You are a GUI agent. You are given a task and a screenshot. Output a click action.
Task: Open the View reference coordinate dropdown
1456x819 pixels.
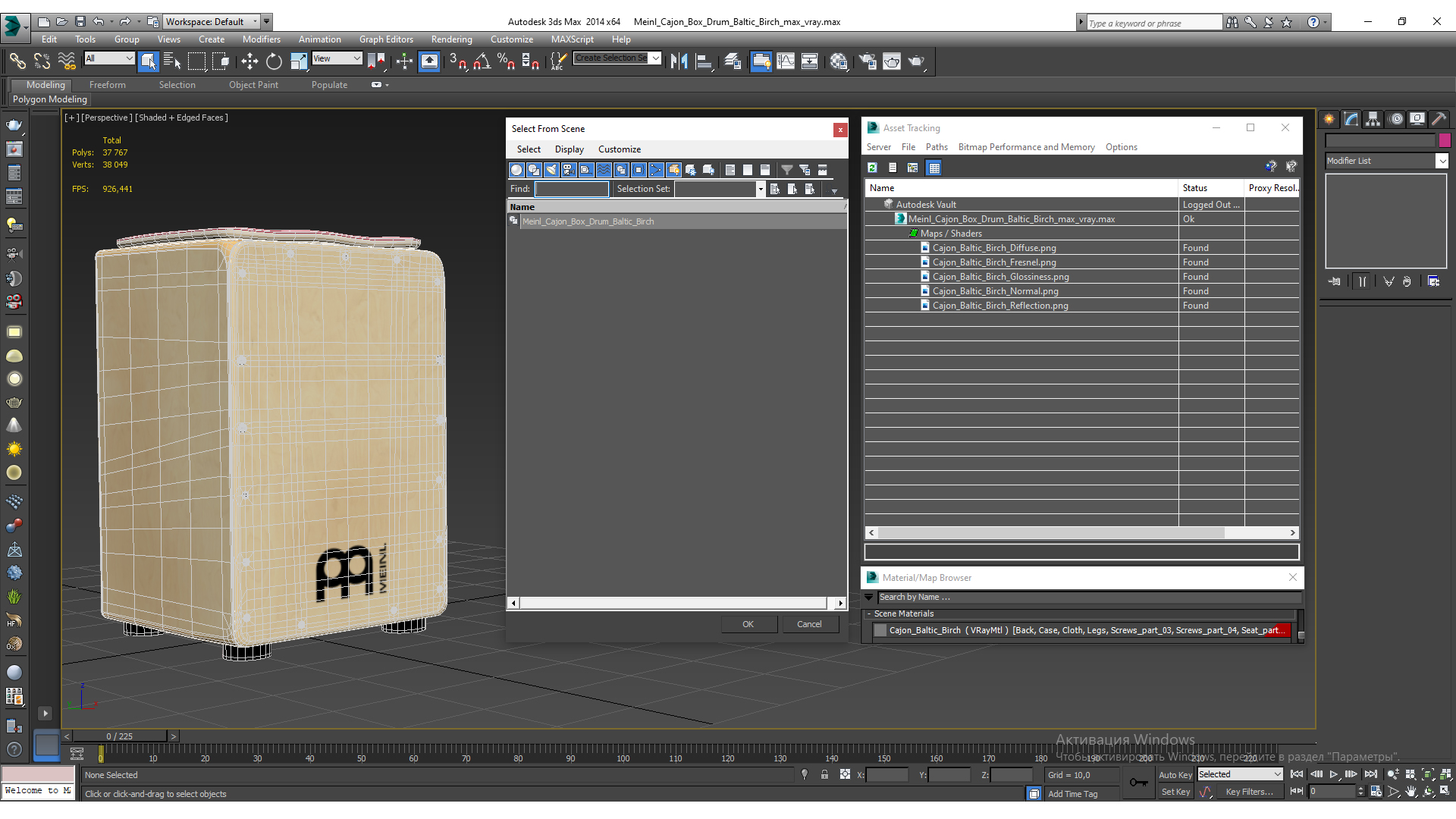337,58
